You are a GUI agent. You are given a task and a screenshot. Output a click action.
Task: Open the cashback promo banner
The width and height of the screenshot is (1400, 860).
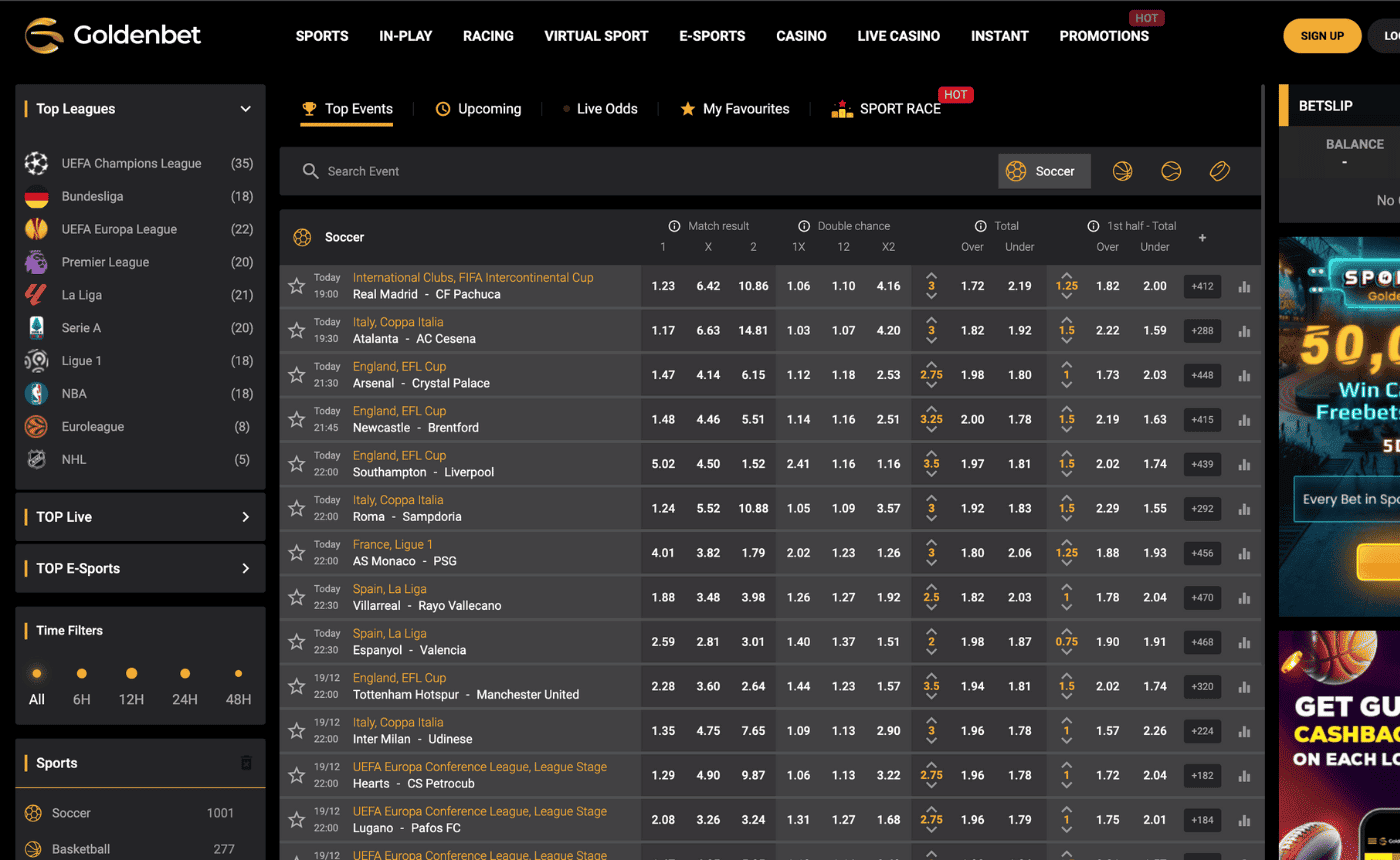pyautogui.click(x=1340, y=745)
